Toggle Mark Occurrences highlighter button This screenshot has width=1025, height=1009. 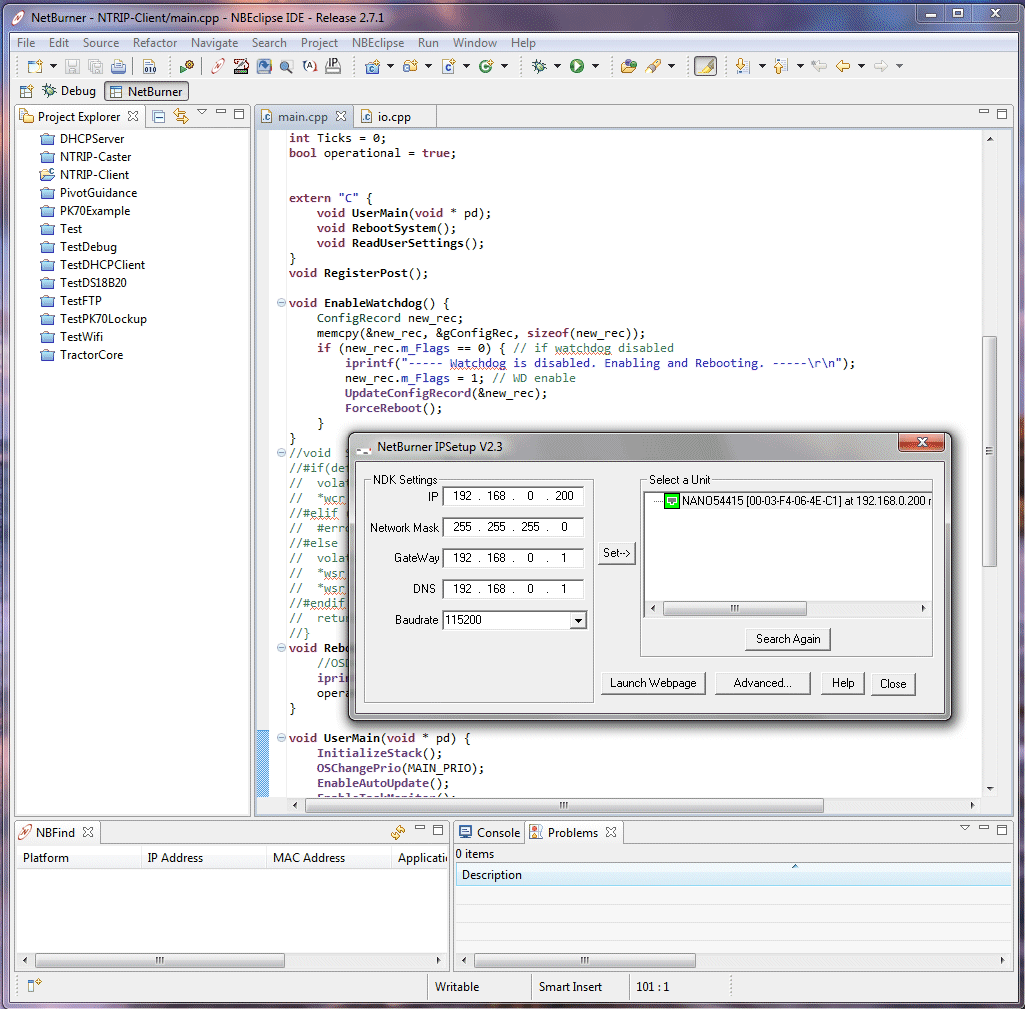pos(705,66)
